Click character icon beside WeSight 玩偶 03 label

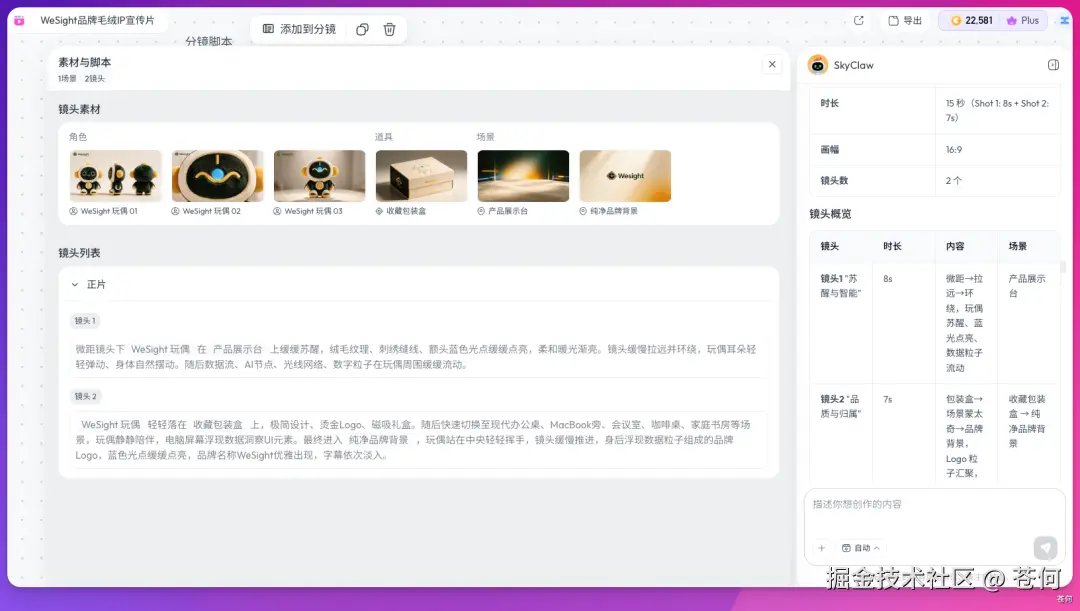pos(278,211)
